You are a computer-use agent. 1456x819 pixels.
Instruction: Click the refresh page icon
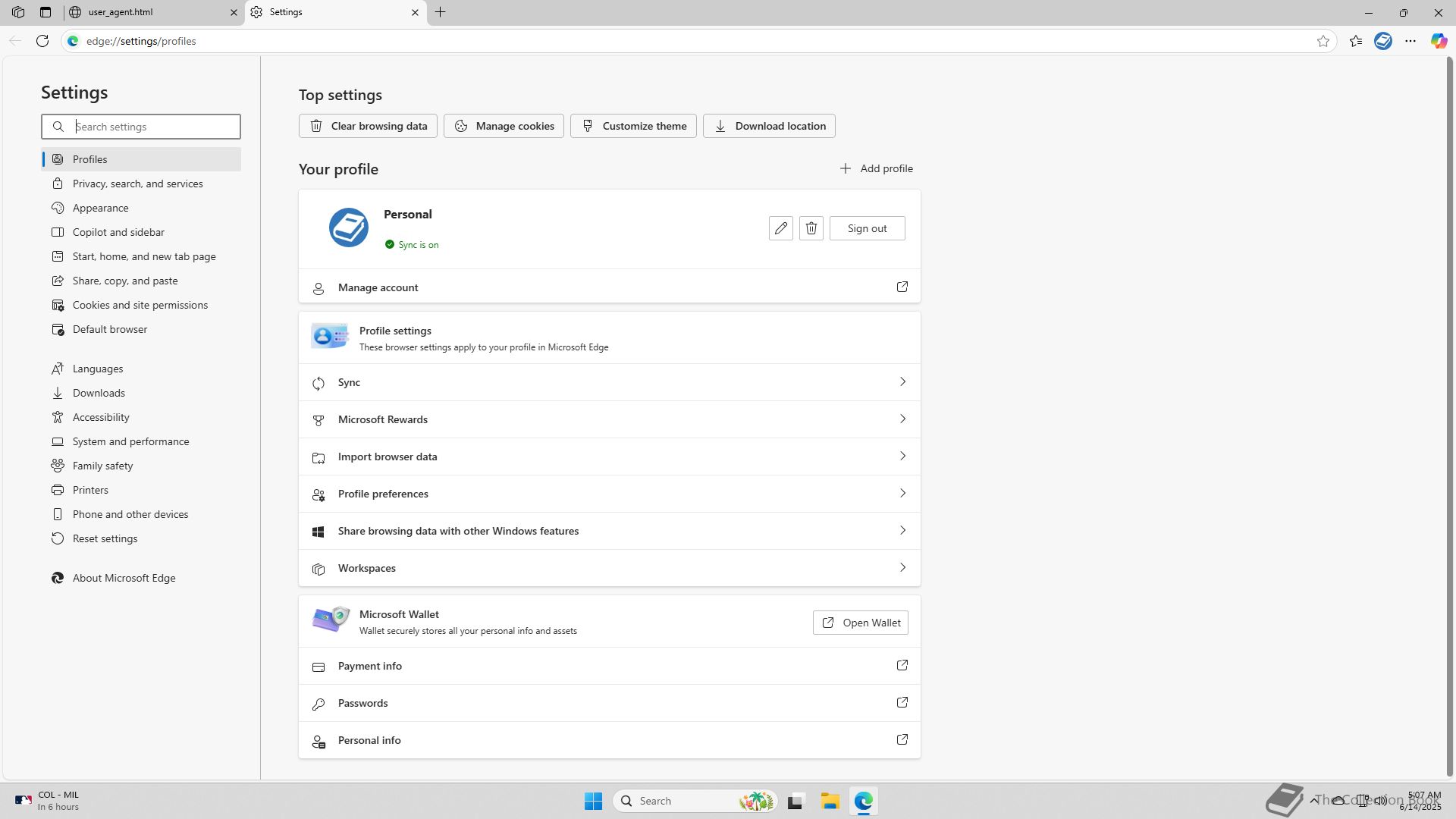42,41
